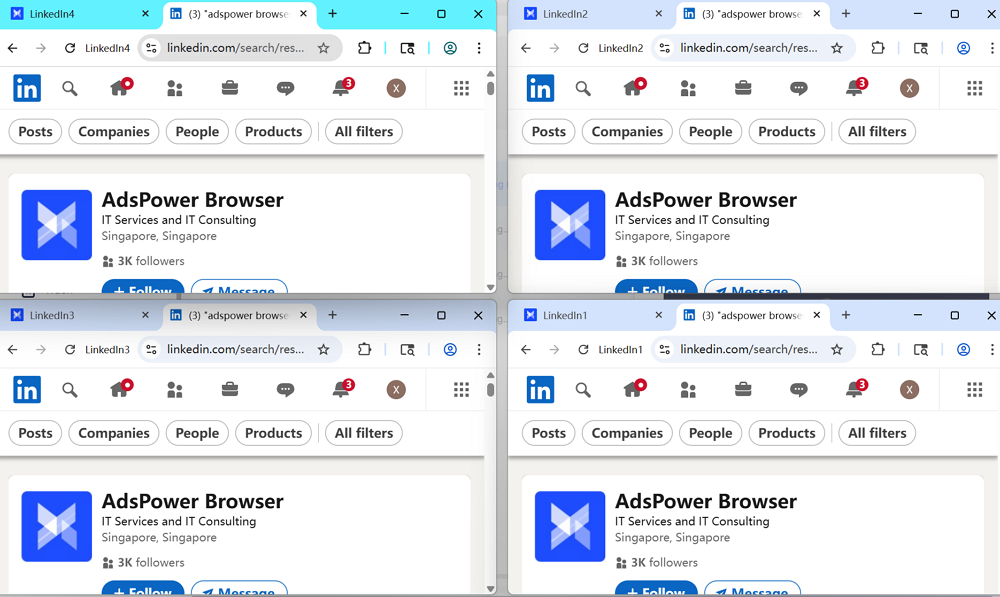
Task: Select Companies filter in the LinkedIn4 window
Action: click(x=114, y=132)
